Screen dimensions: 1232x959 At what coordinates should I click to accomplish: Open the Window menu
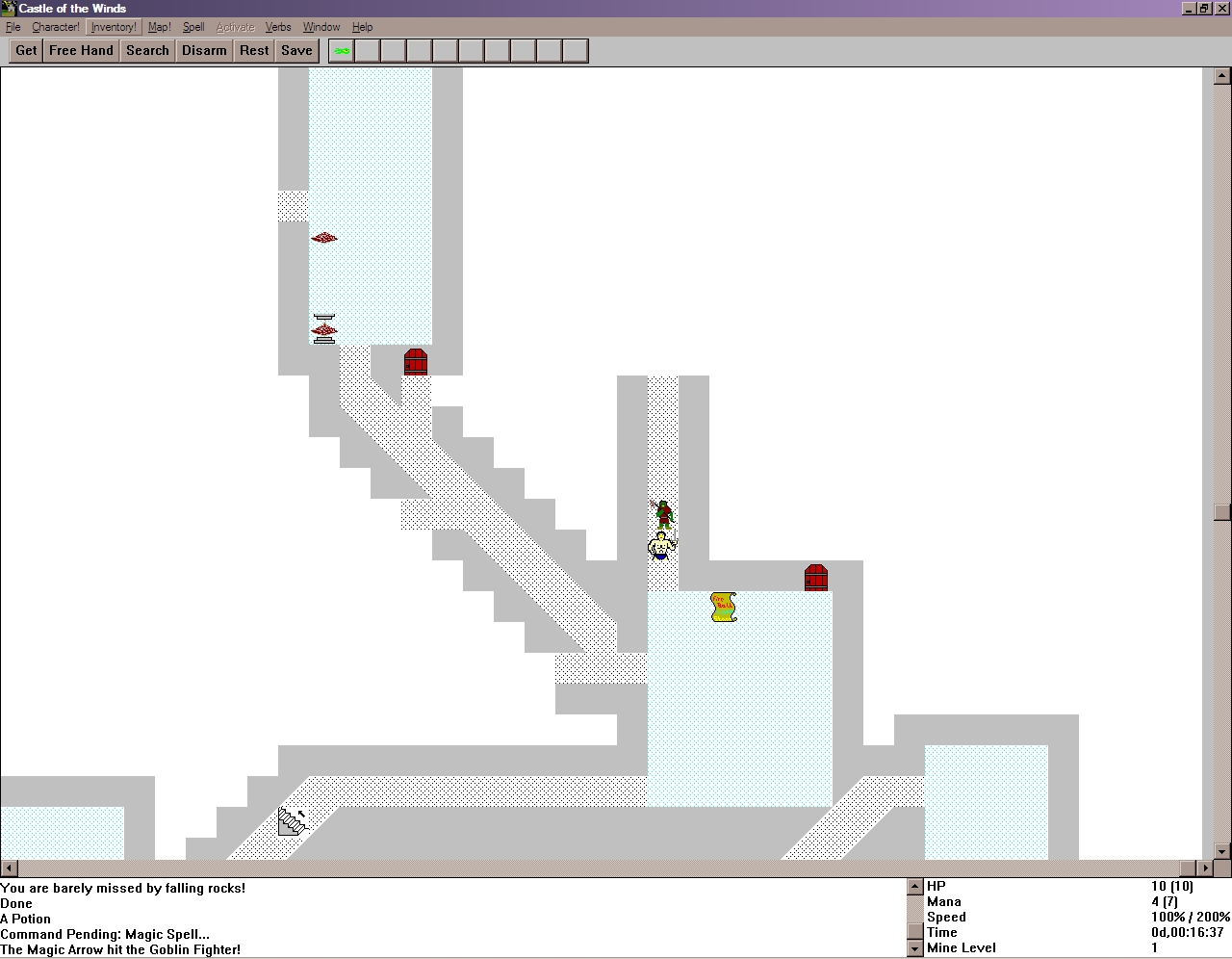tap(321, 27)
